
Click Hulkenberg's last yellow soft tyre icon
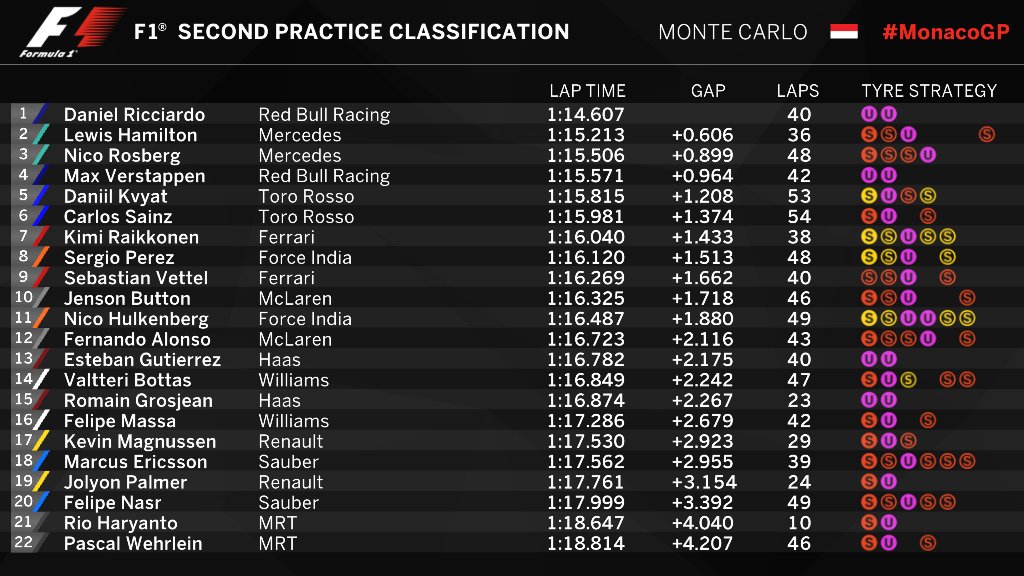pos(967,319)
